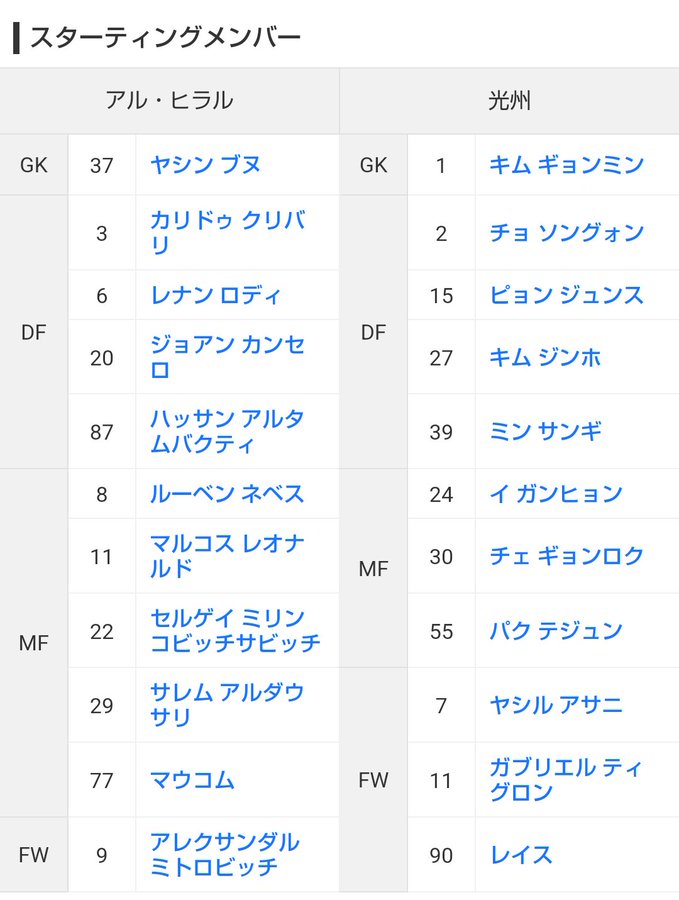The width and height of the screenshot is (679, 900).
Task: Open マウコム player link
Action: [192, 779]
